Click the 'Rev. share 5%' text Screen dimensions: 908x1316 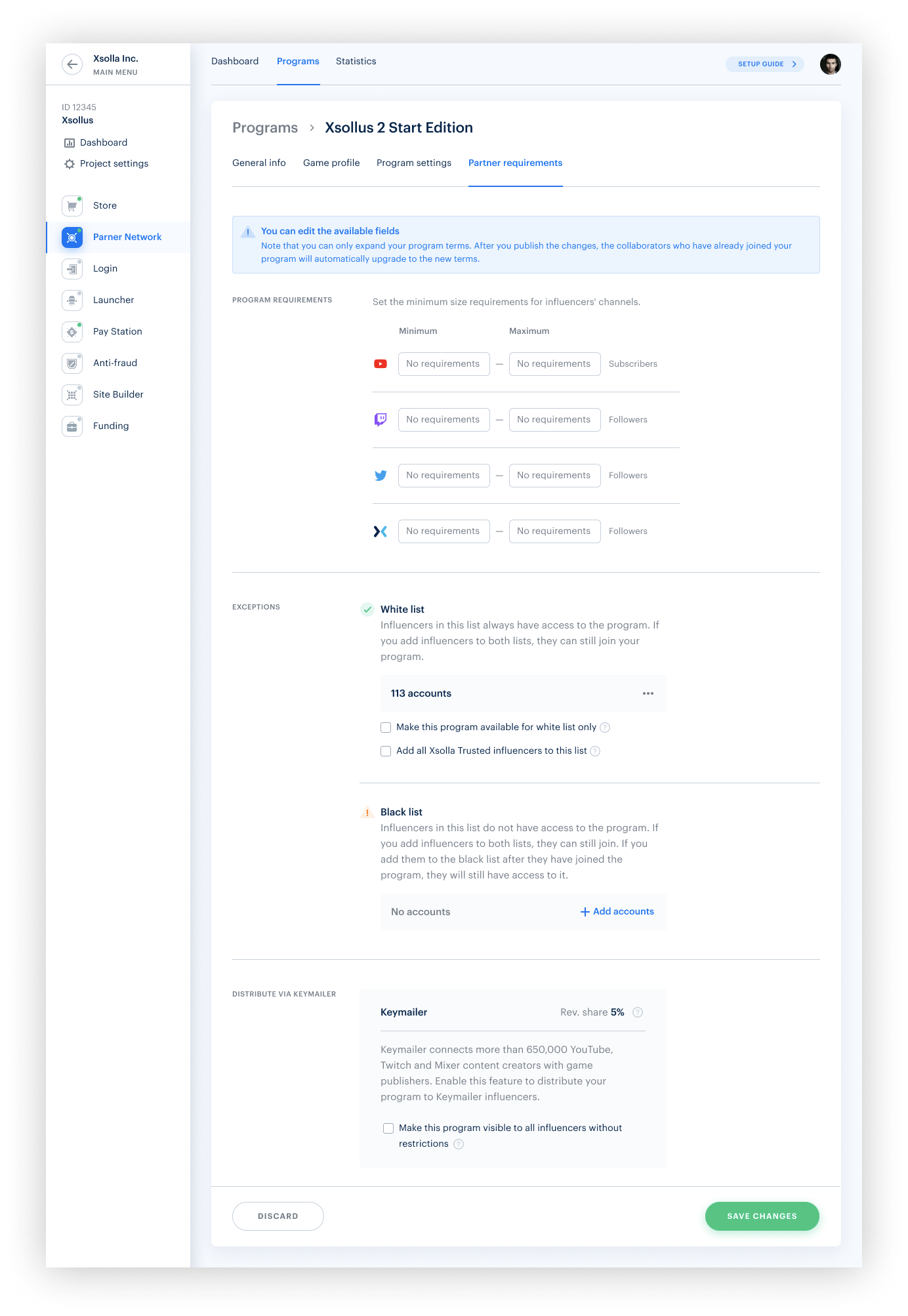592,1012
